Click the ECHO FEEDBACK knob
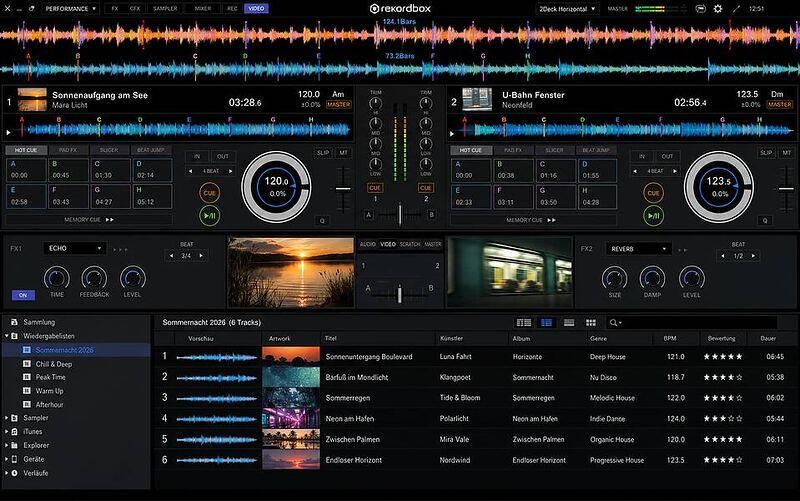800x501 pixels. pyautogui.click(x=94, y=279)
